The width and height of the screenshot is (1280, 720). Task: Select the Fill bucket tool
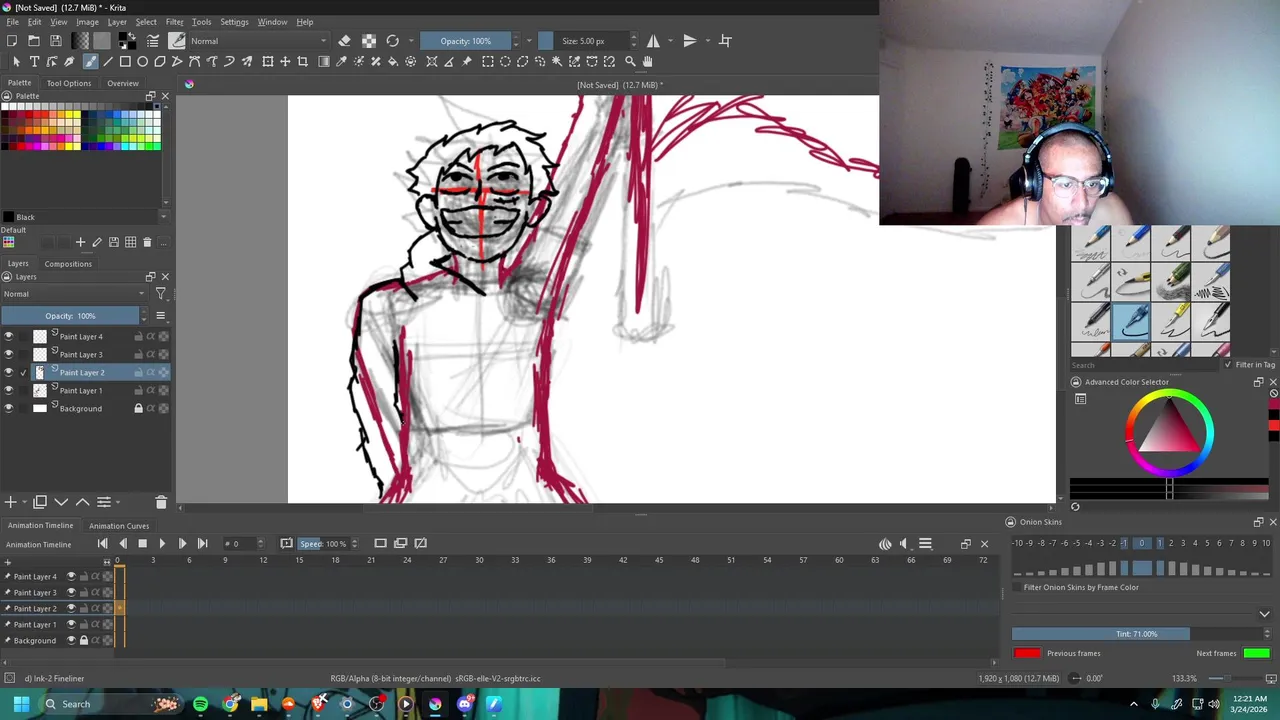[x=393, y=61]
